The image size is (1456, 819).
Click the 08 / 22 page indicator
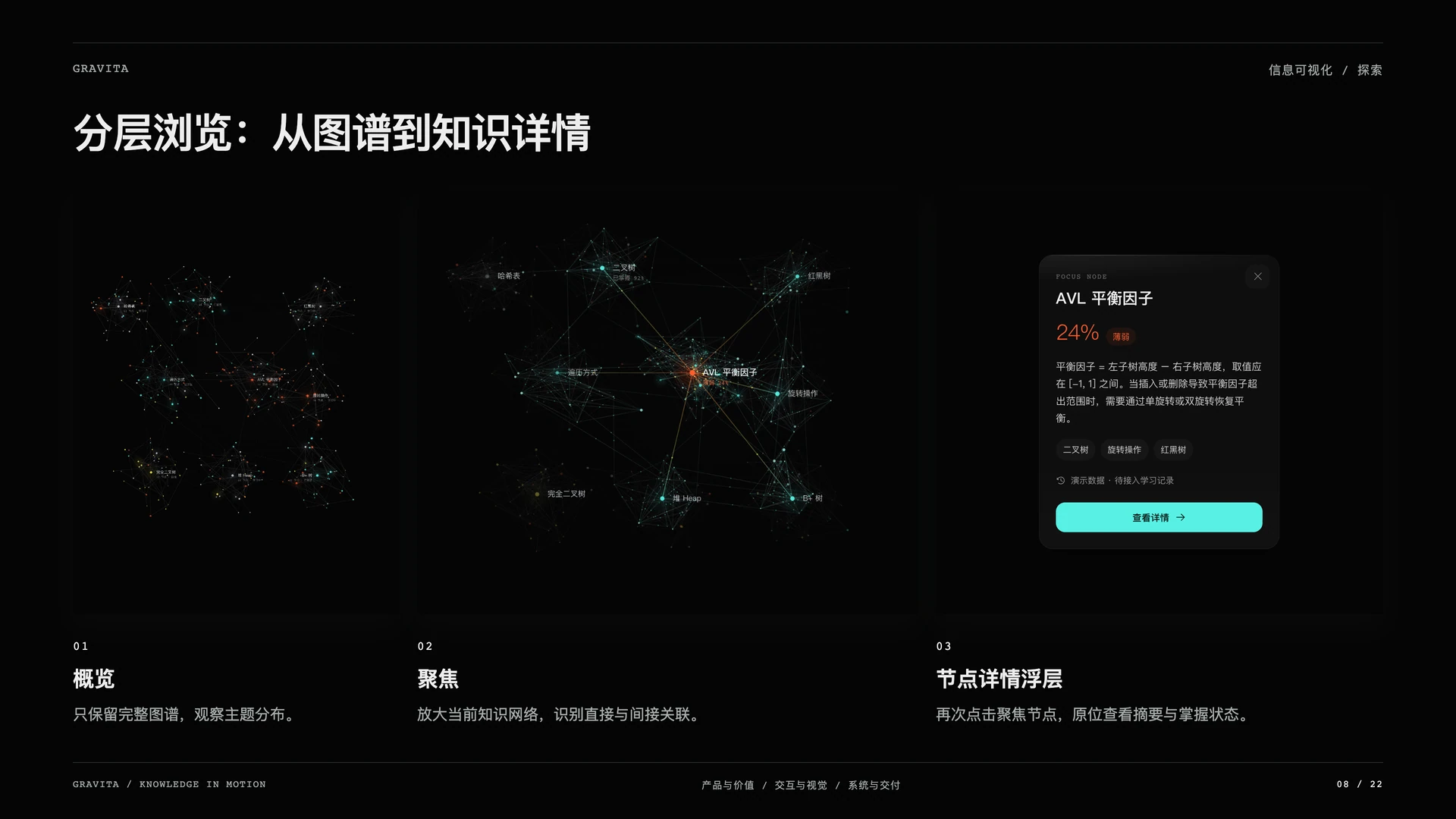(x=1360, y=784)
